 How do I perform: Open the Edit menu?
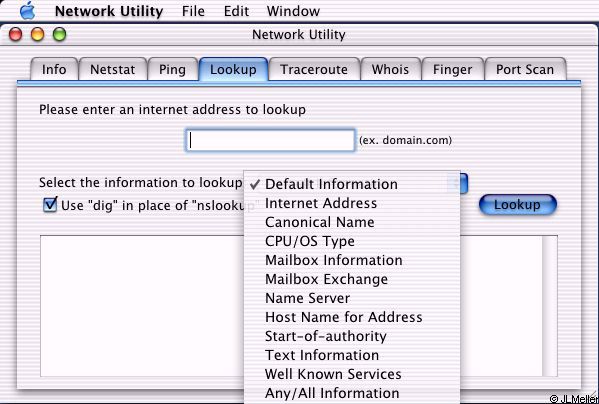click(236, 11)
